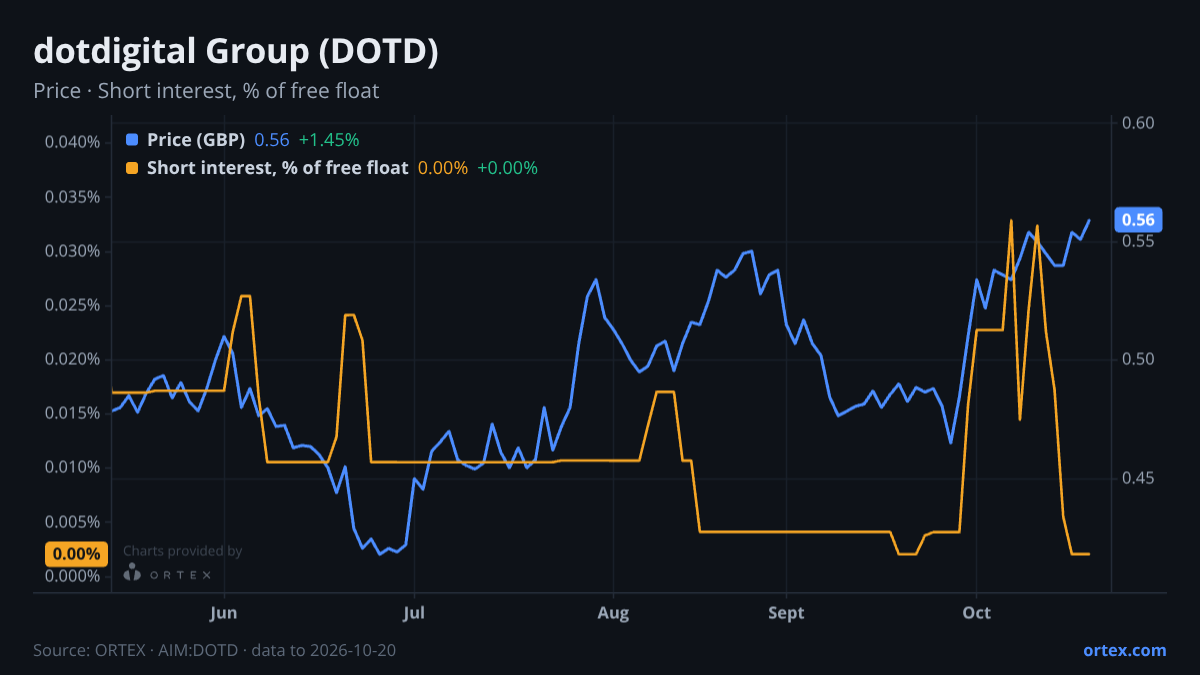
Task: Click the '0.035%' left axis label
Action: pyautogui.click(x=73, y=196)
